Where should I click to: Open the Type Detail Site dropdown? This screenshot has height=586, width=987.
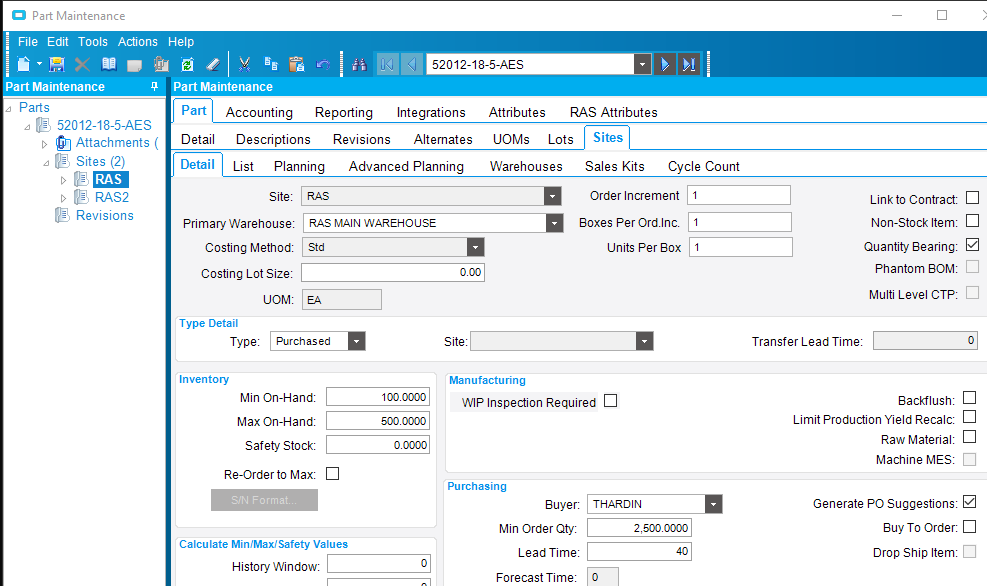(644, 341)
